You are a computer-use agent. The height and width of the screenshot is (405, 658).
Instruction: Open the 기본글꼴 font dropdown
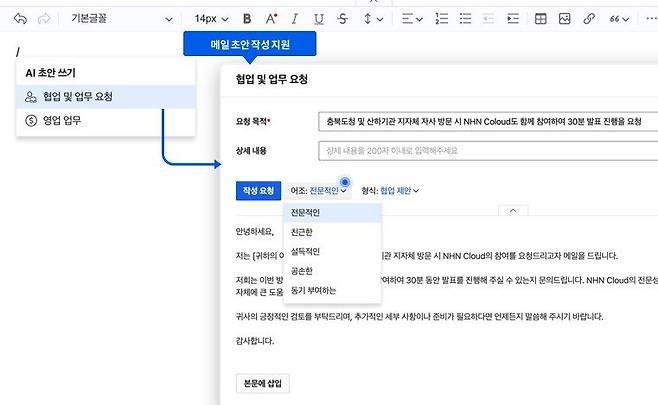point(121,19)
